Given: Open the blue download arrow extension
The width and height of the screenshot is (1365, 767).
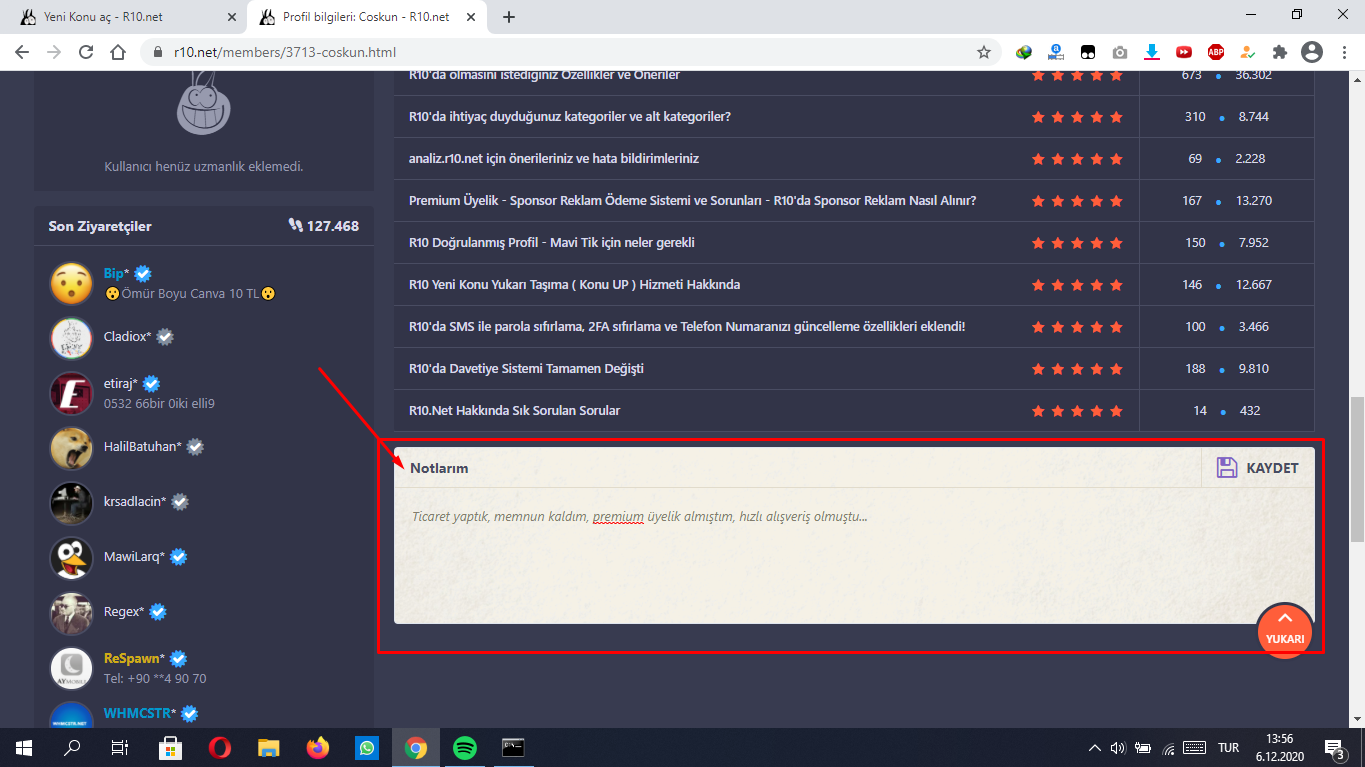Looking at the screenshot, I should click(x=1152, y=52).
